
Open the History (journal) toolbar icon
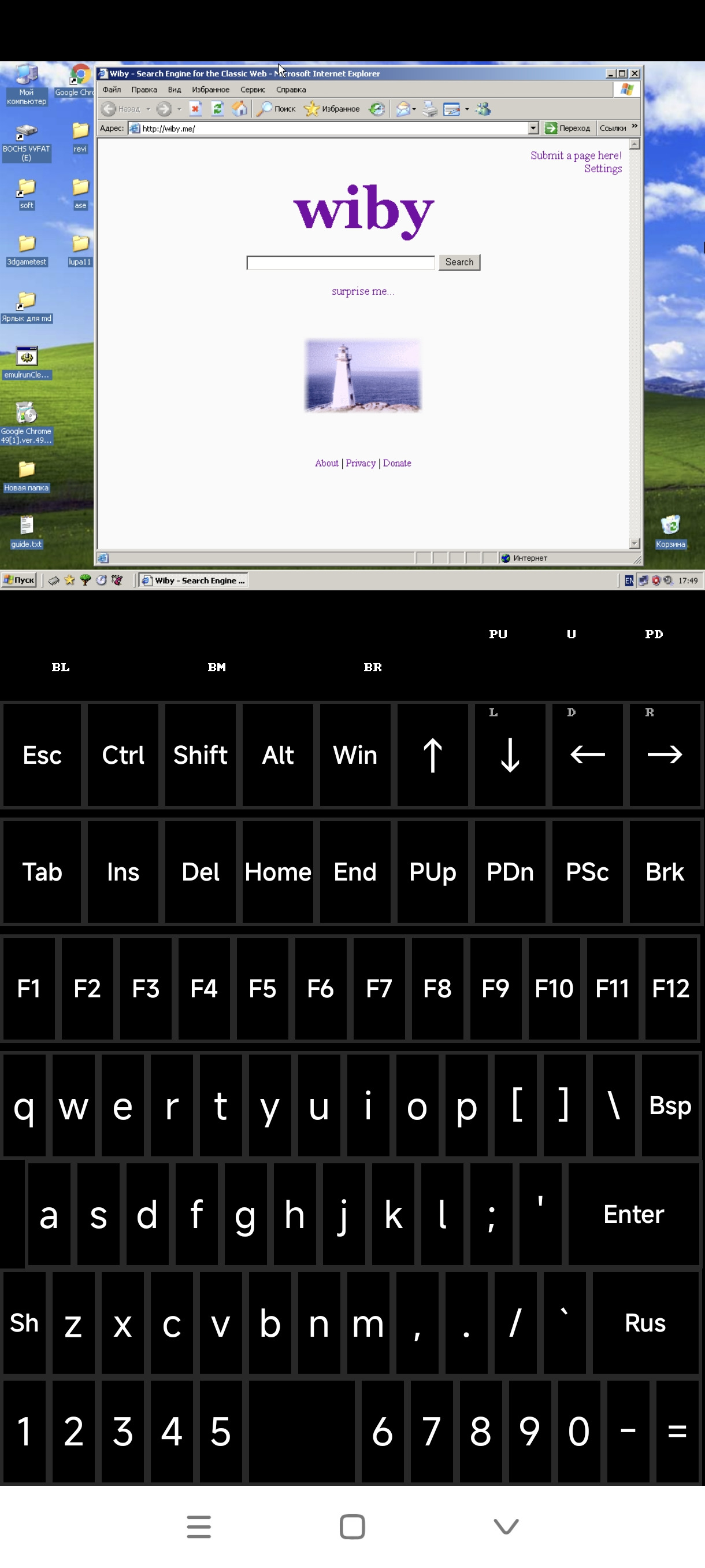pyautogui.click(x=377, y=109)
